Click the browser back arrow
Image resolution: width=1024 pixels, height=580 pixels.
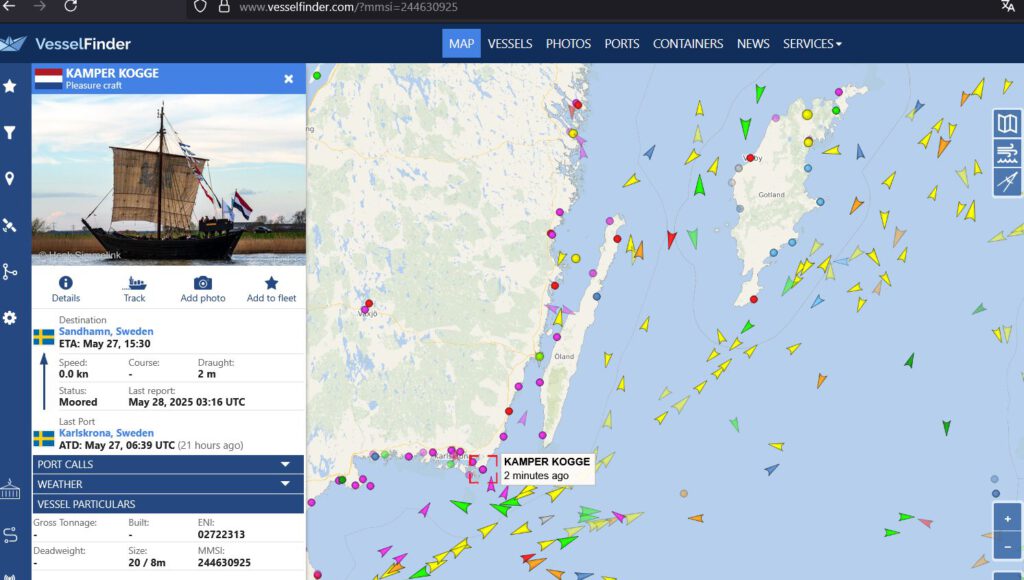[x=9, y=7]
